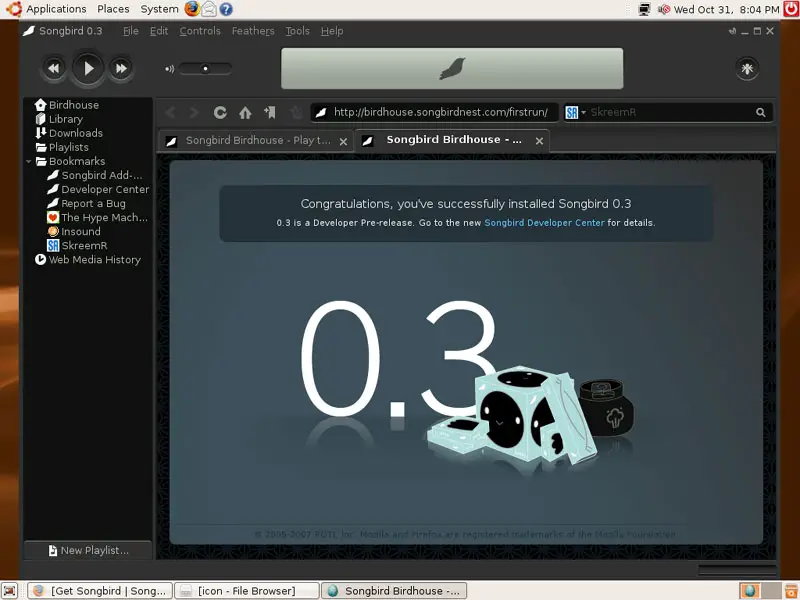Open the SkreemR bookmark in the sidebar
Image resolution: width=800 pixels, height=600 pixels.
pos(84,245)
